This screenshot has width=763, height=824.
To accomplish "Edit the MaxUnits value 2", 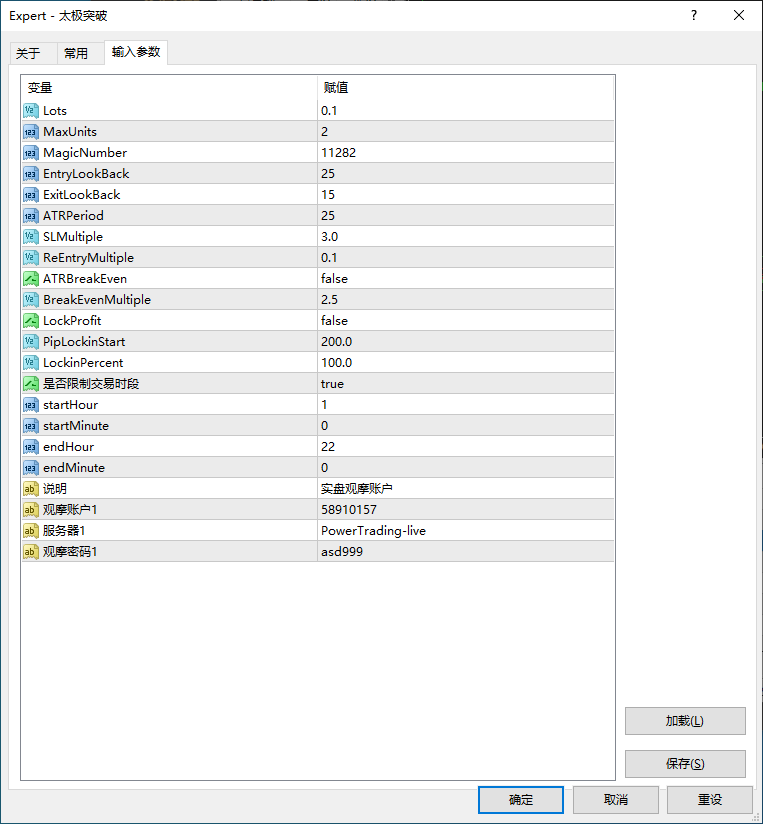I will 466,131.
